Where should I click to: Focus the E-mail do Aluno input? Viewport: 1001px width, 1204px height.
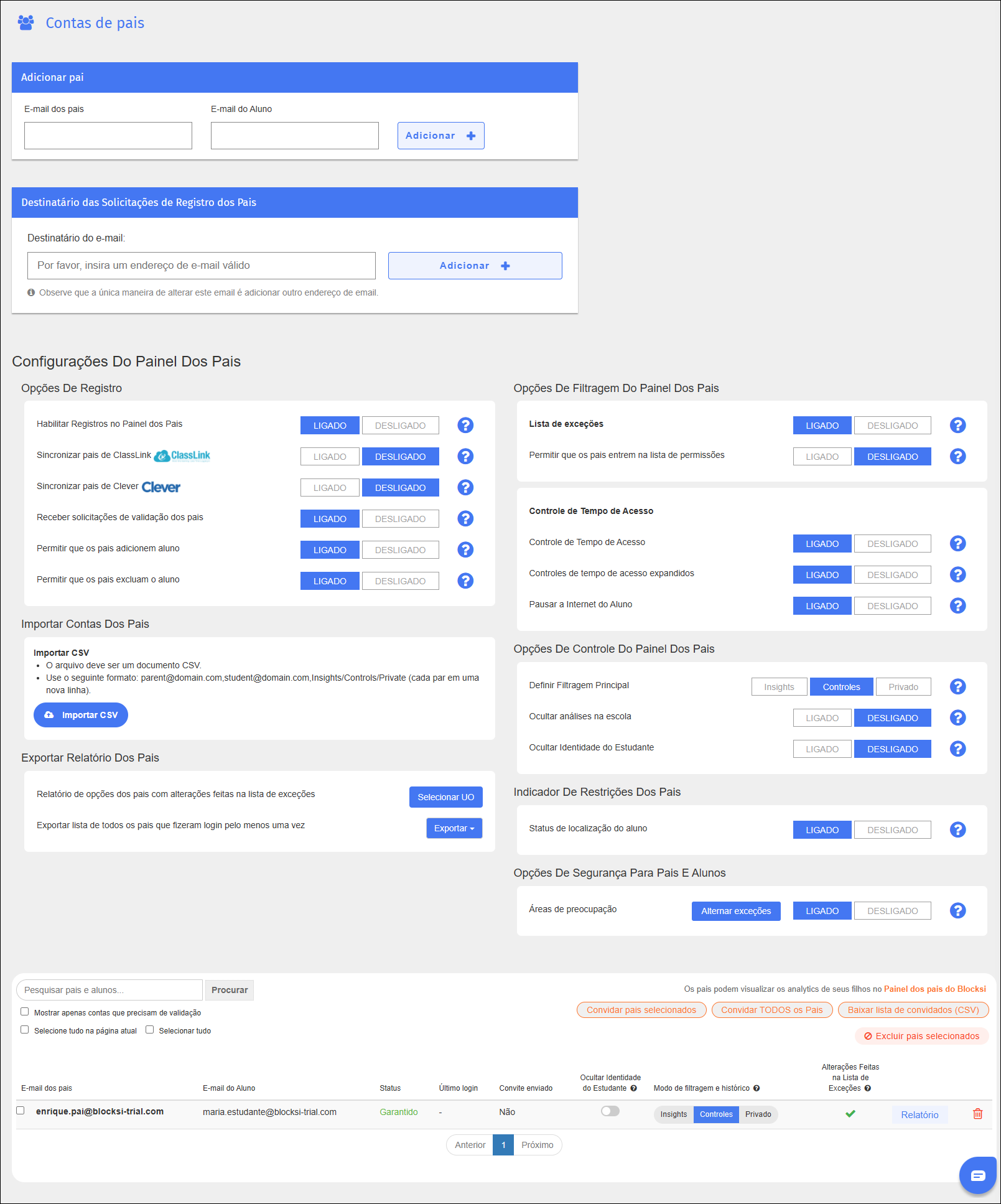pos(295,136)
